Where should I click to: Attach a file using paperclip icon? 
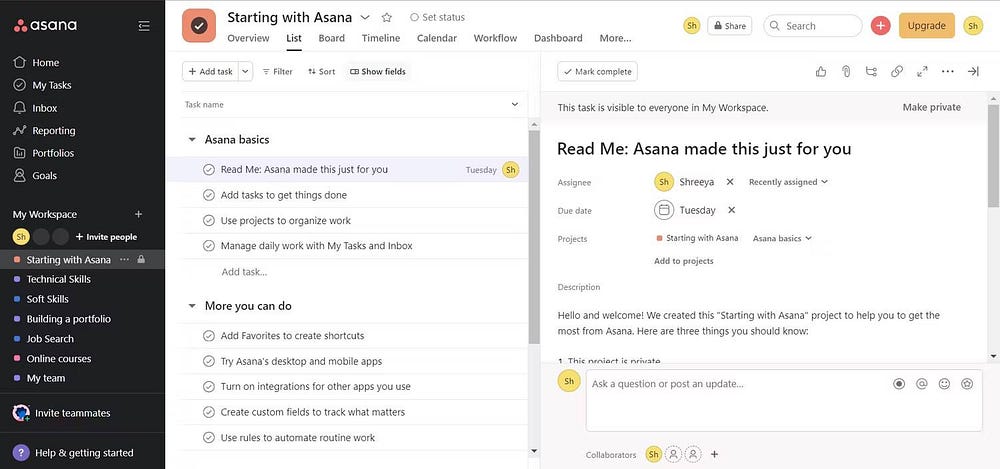(846, 71)
